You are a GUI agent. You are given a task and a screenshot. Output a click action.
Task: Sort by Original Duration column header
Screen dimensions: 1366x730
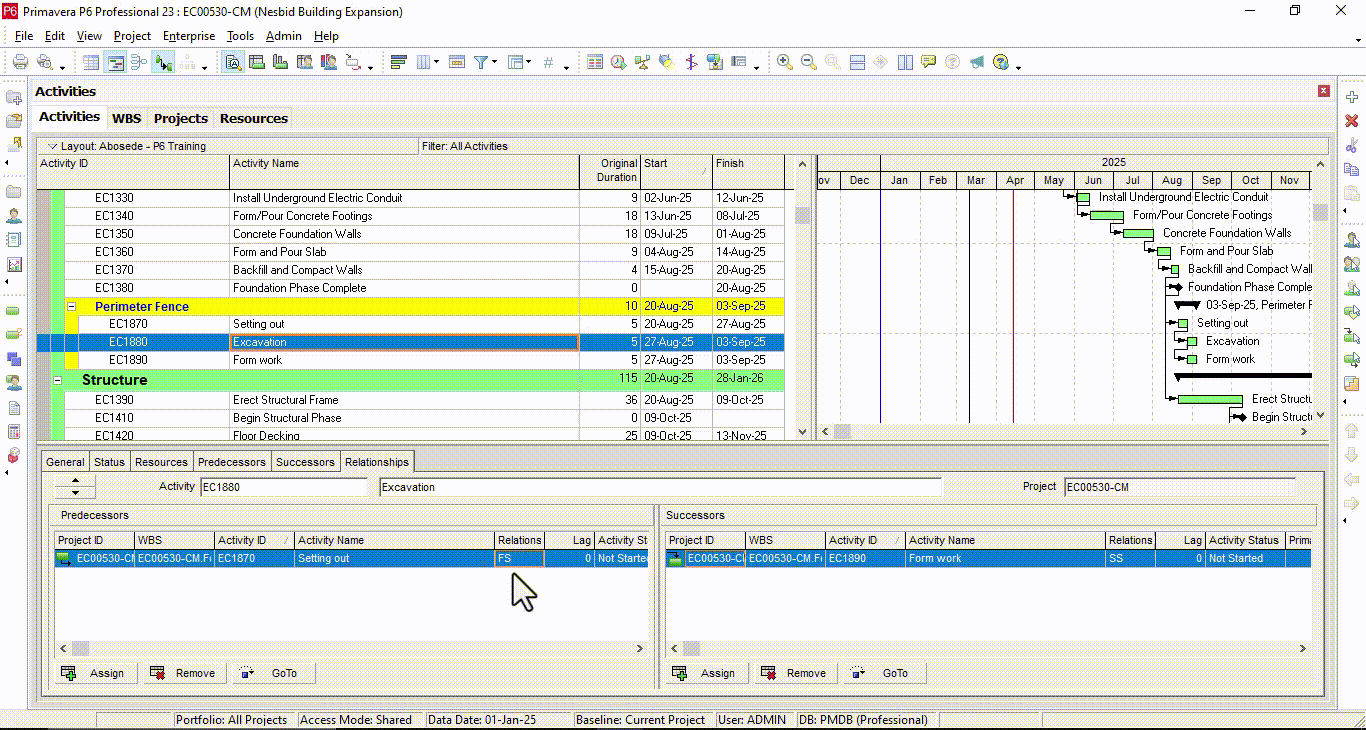tap(609, 171)
